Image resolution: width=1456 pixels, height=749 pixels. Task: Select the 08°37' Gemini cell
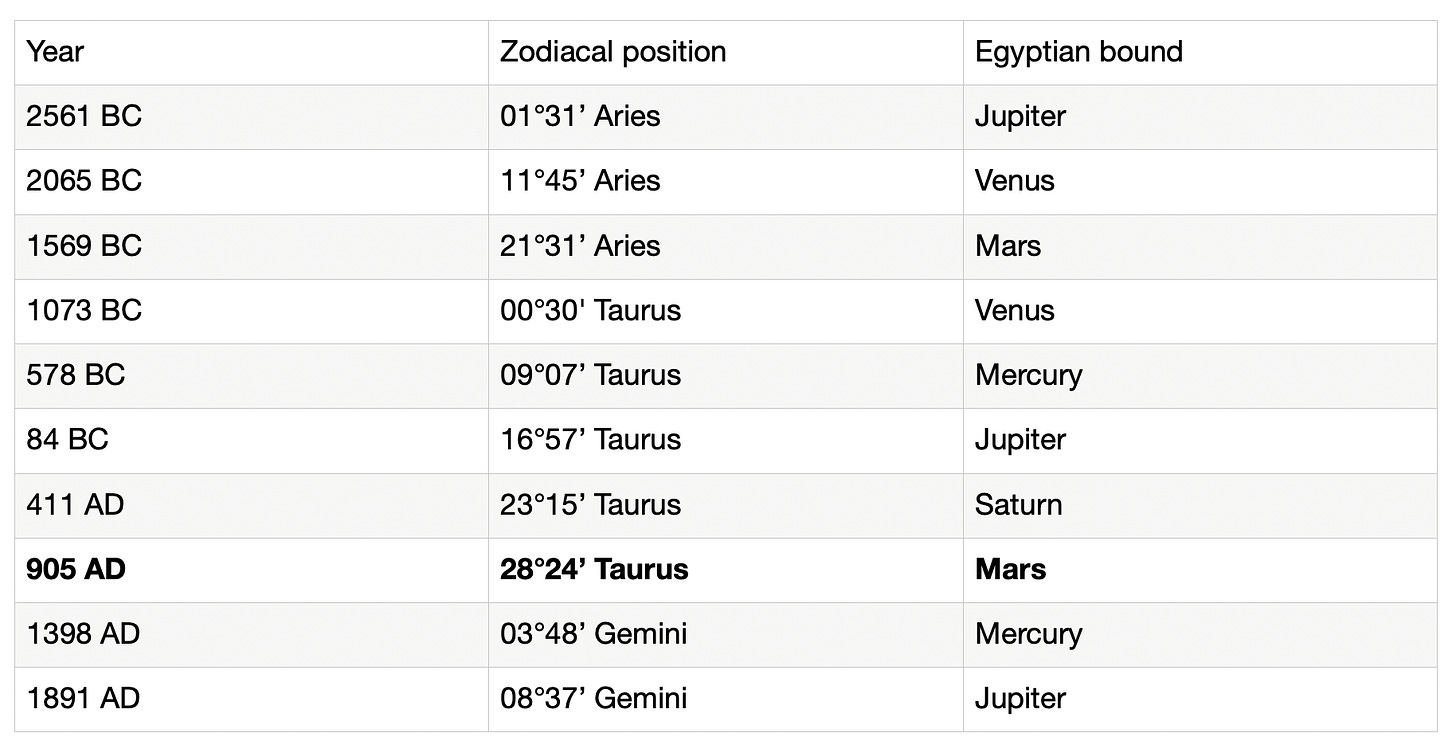[726, 700]
